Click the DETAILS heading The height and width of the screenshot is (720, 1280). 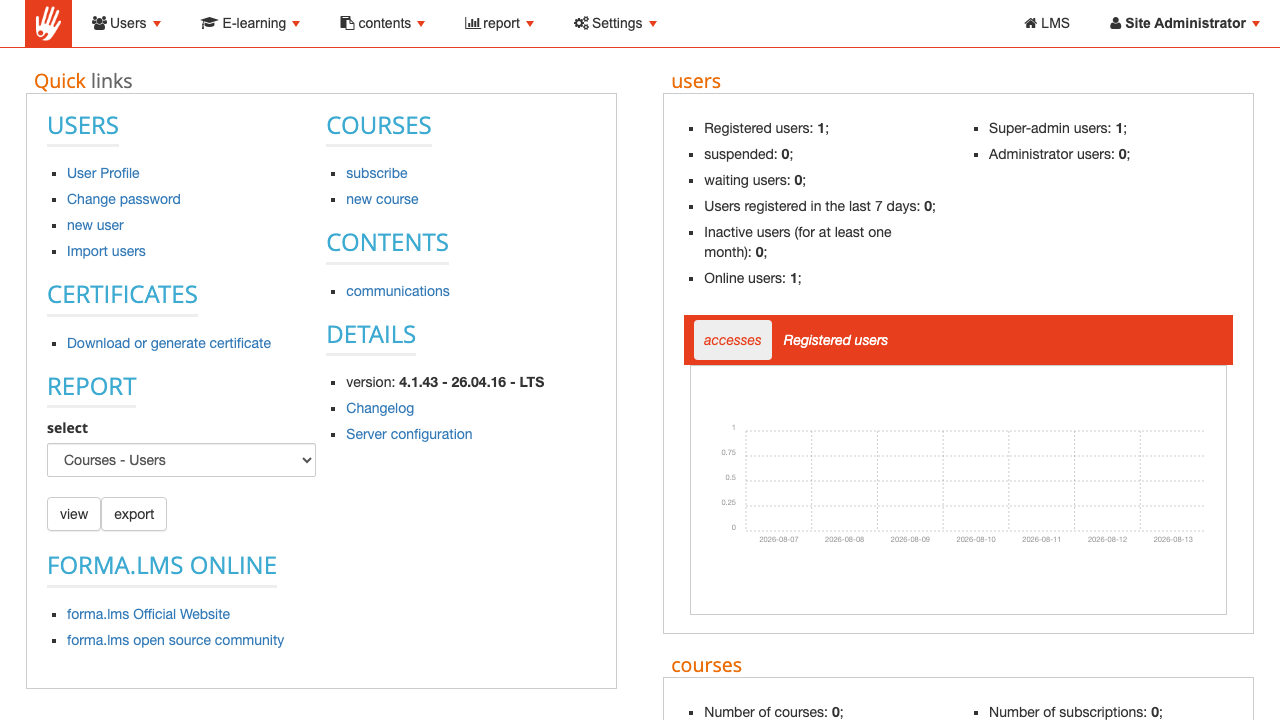click(x=371, y=335)
